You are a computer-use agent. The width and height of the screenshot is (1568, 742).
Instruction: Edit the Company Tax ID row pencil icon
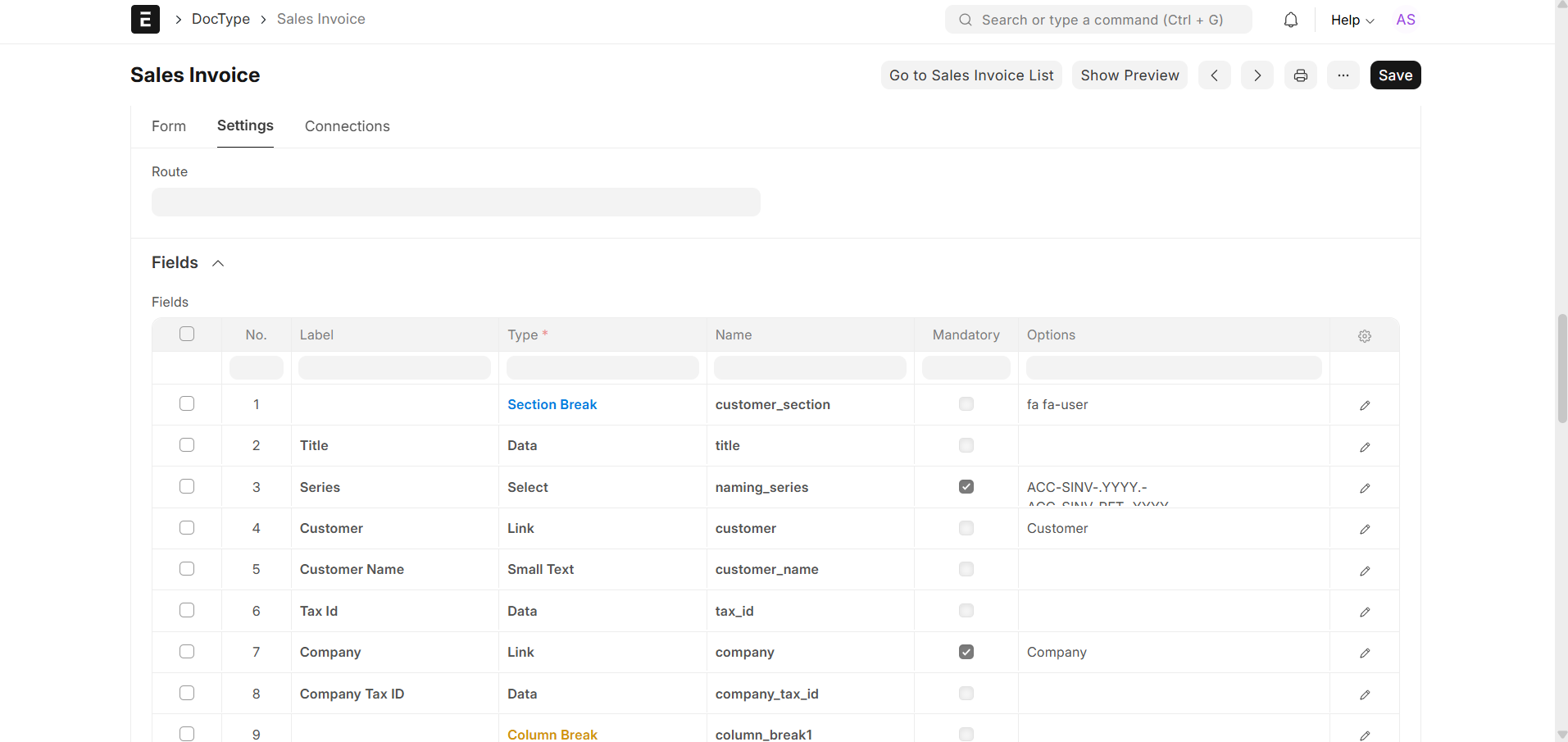1364,695
